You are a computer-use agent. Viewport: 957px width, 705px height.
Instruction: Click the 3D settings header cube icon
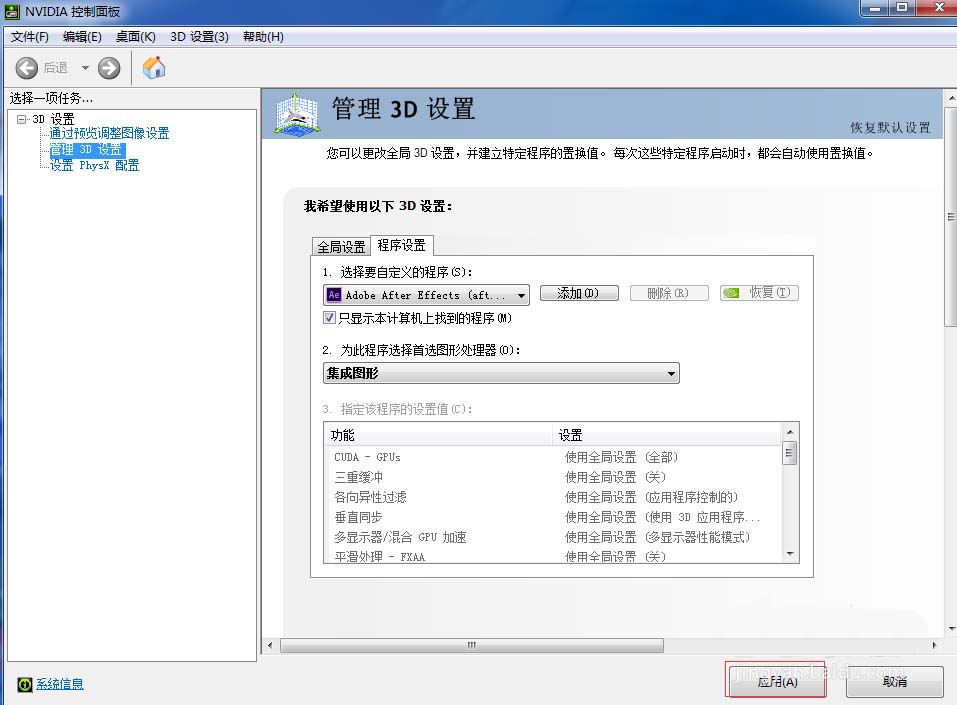click(297, 114)
